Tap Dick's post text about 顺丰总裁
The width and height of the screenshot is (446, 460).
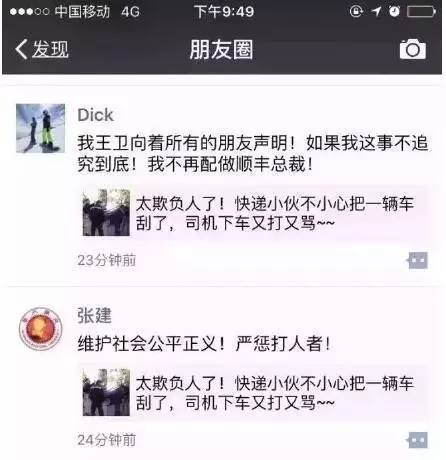(x=253, y=153)
